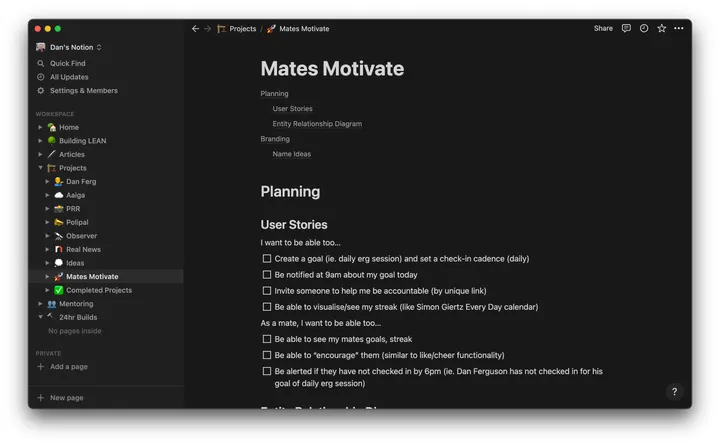Click the Dan Ferg person icon

[x=58, y=181]
